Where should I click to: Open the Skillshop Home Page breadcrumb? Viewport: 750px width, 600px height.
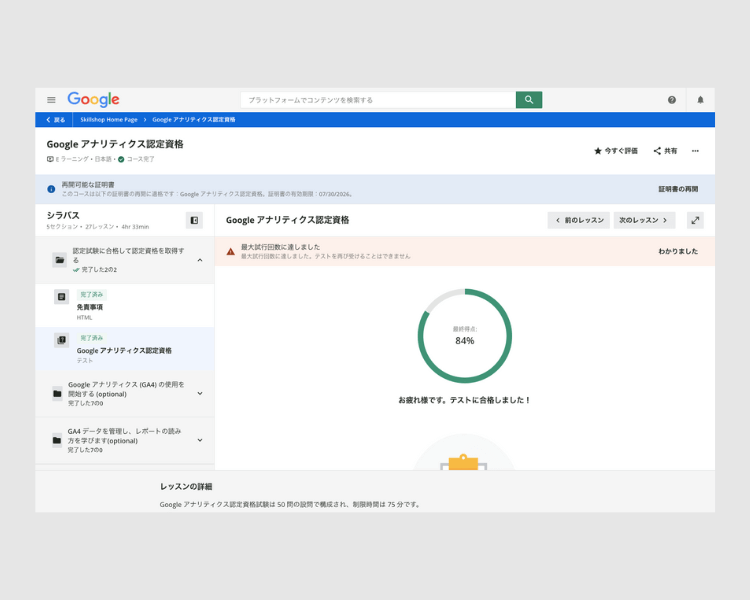[x=109, y=120]
